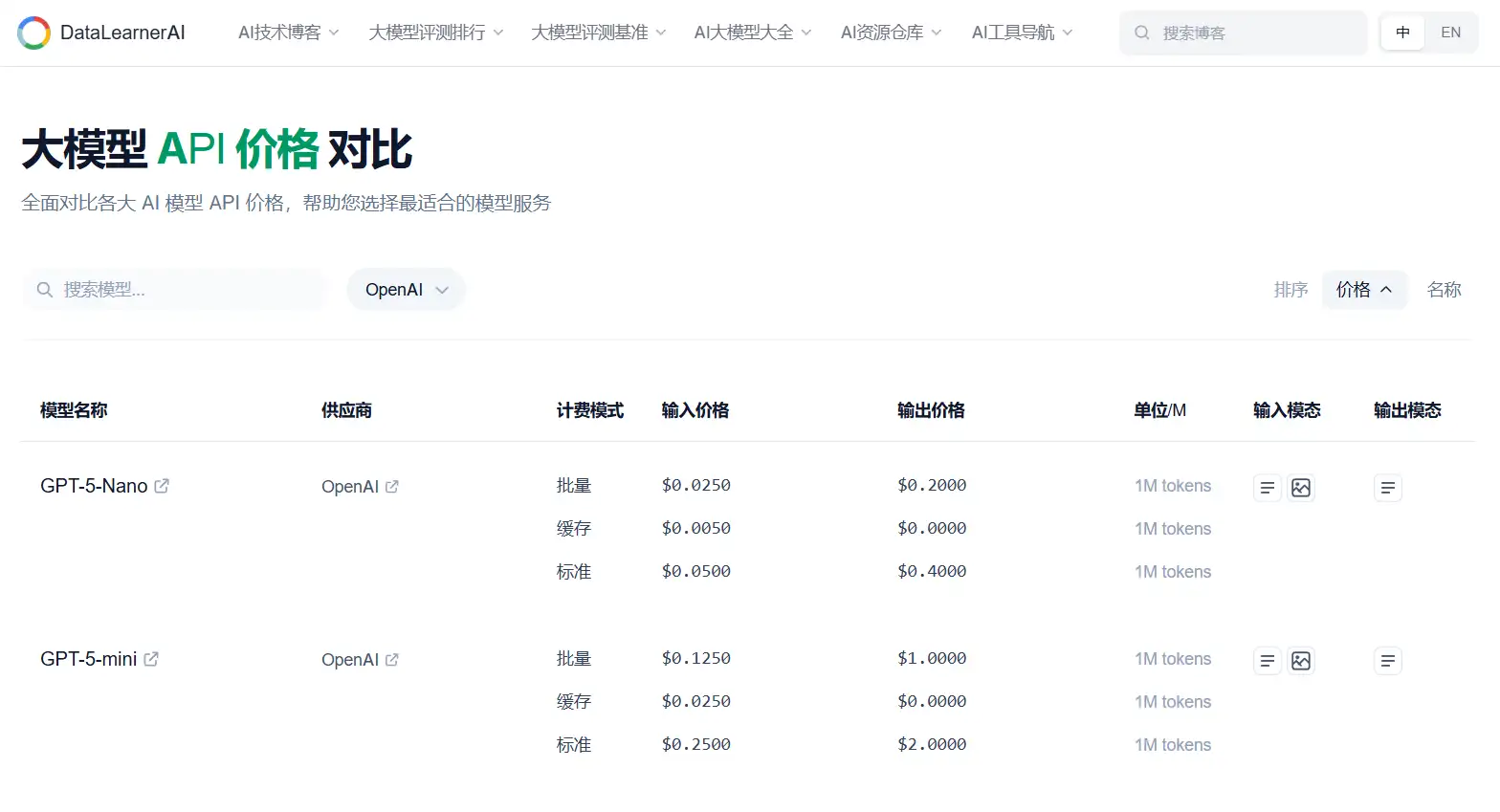Click GPT-5-mini text output modality icon
1500x812 pixels.
coord(1388,661)
